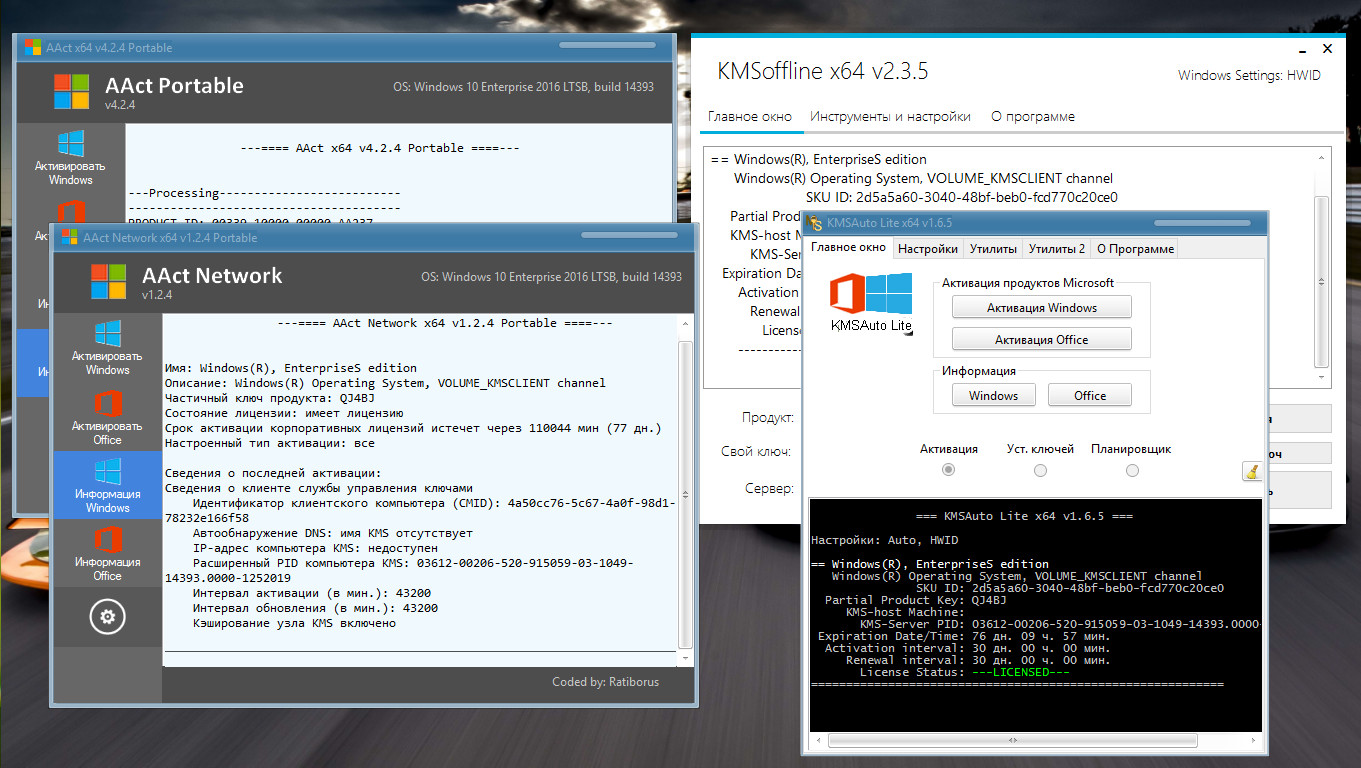
Task: Open О программе tab in KMSoffline
Action: point(1033,116)
